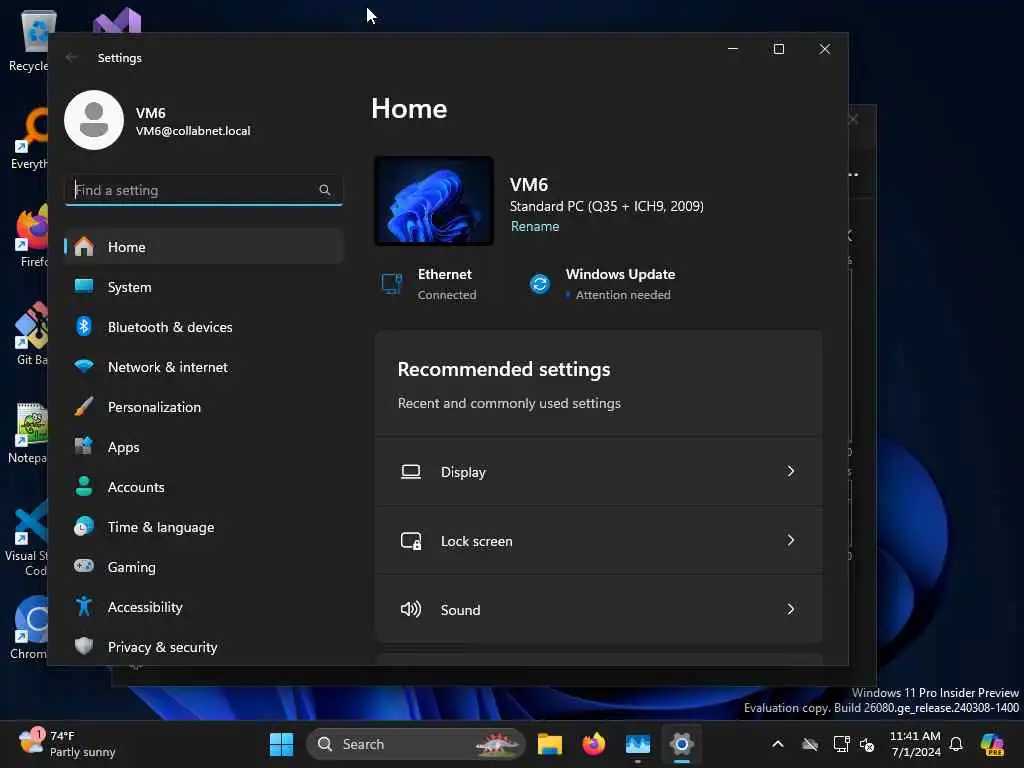Expand Sound row chevron
Viewport: 1024px width, 768px height.
pyautogui.click(x=791, y=609)
